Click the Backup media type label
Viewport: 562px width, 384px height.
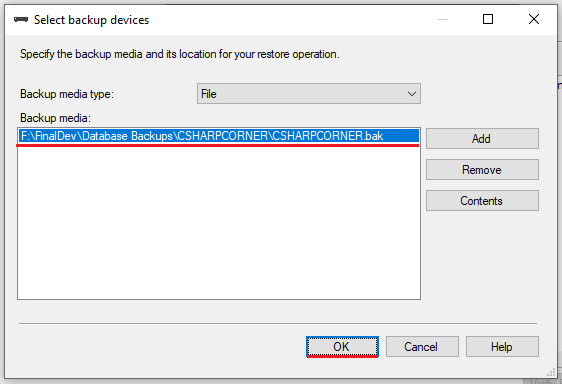pos(67,94)
